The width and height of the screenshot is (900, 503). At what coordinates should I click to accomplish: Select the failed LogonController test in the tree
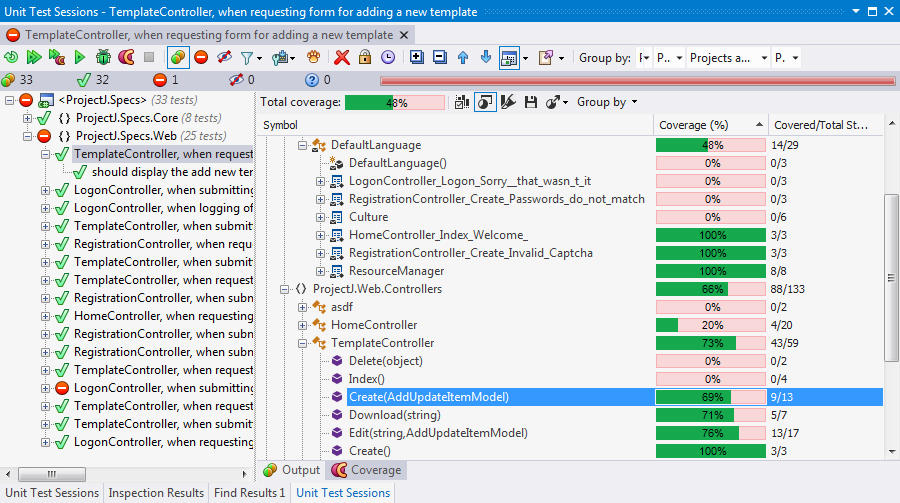[x=164, y=388]
